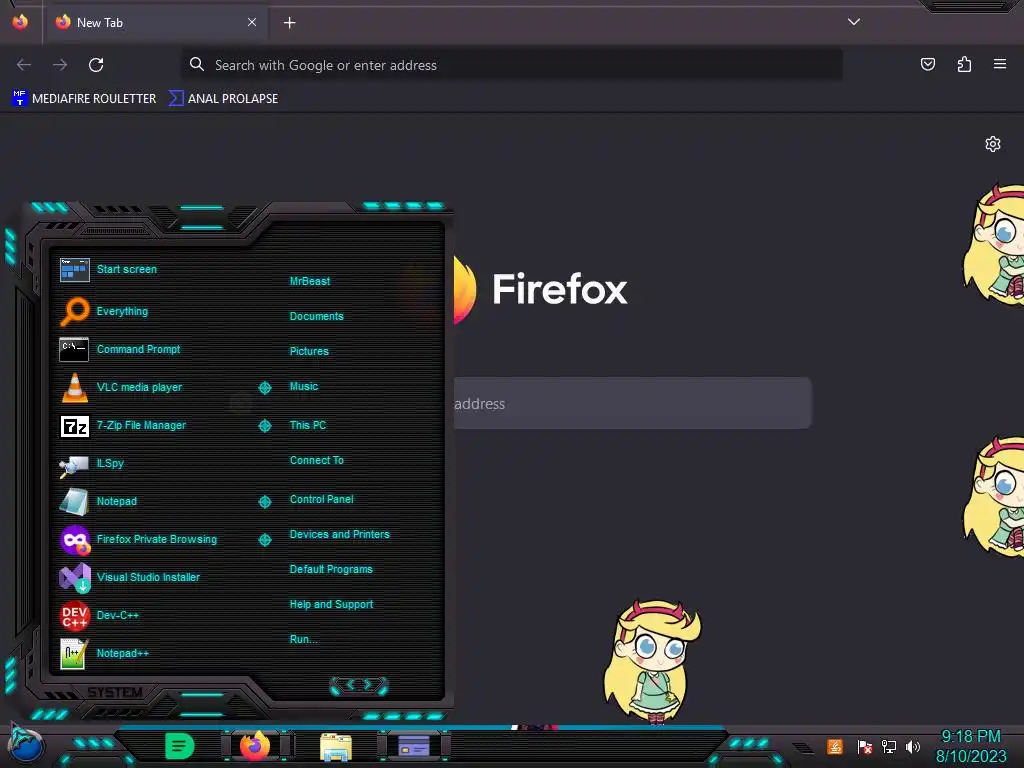Click Firefox icon on taskbar
1024x768 pixels.
pyautogui.click(x=255, y=746)
